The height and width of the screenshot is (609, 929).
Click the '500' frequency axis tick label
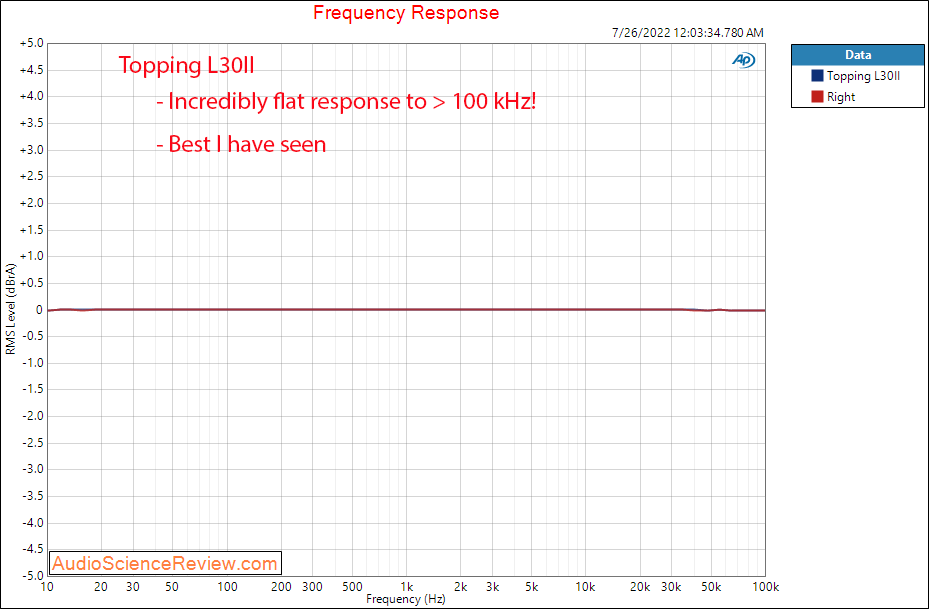[x=352, y=587]
